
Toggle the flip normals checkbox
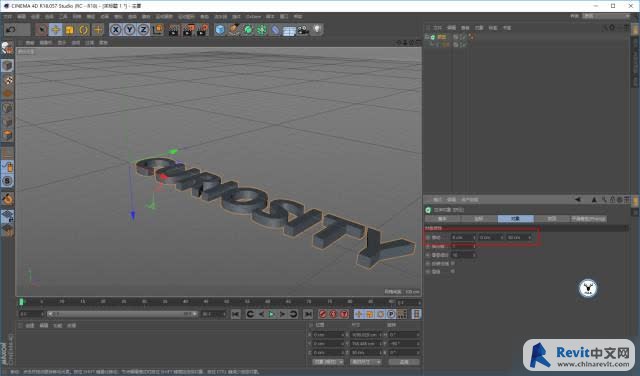(x=453, y=264)
